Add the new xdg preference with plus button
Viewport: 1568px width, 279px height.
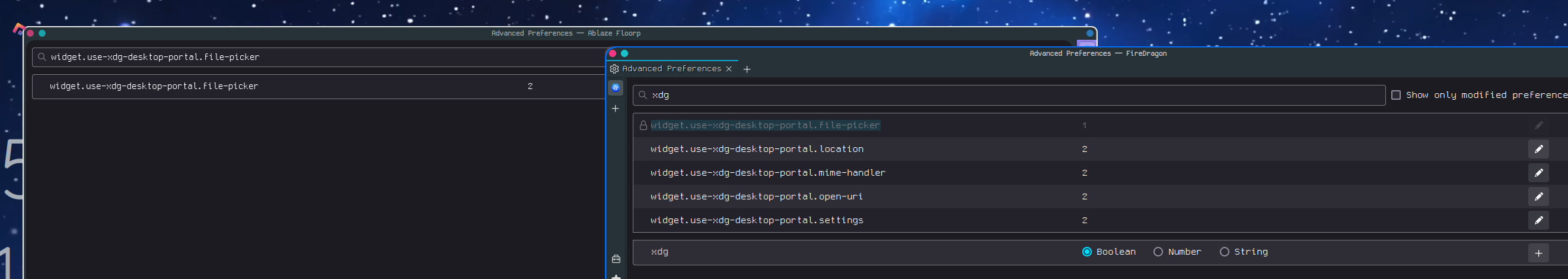coord(1538,253)
